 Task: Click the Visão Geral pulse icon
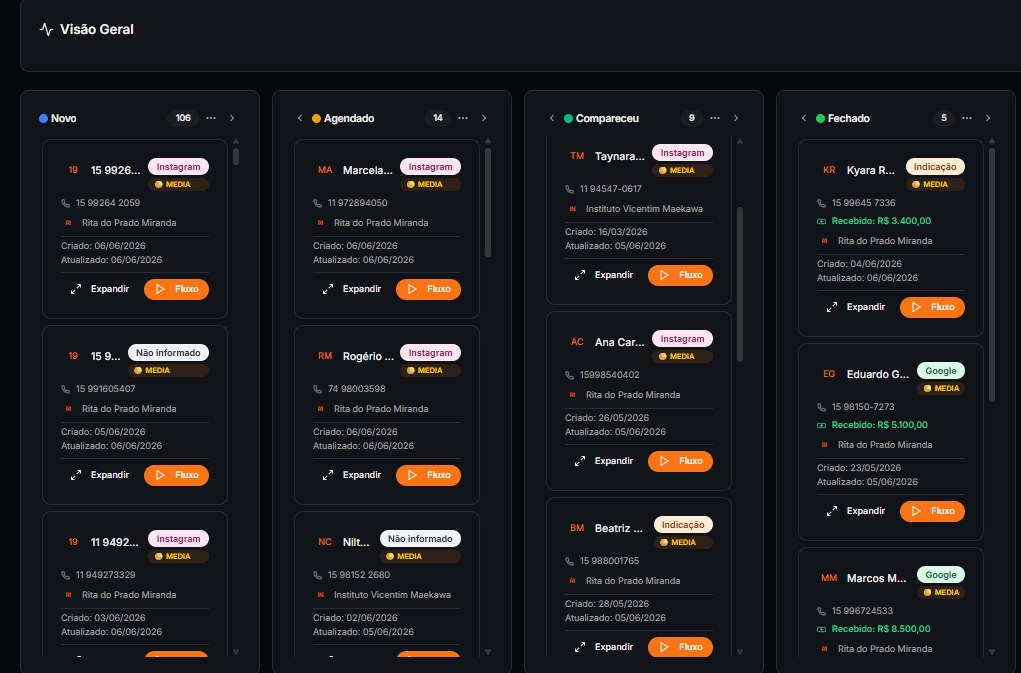tap(46, 29)
